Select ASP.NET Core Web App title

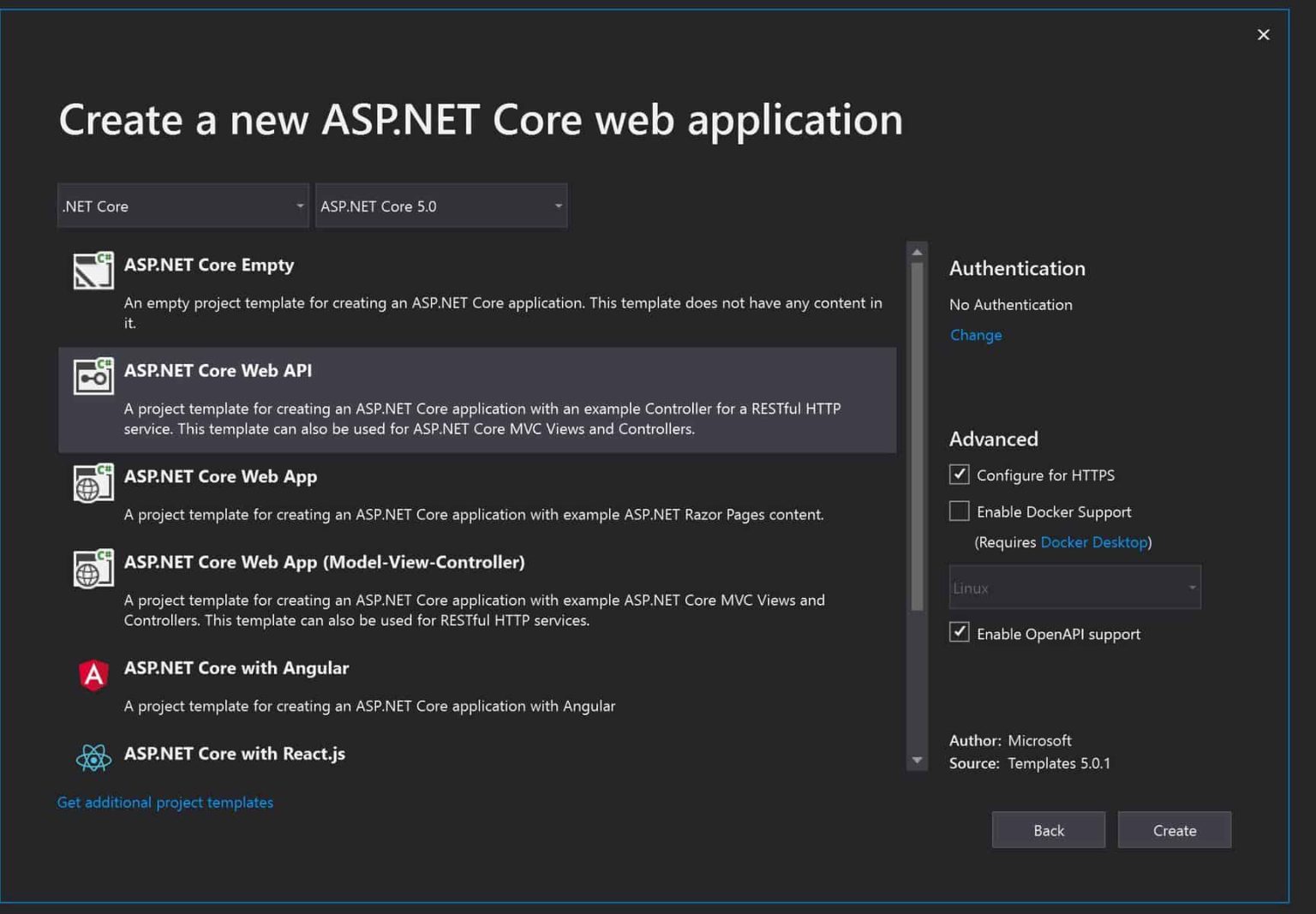tap(220, 476)
